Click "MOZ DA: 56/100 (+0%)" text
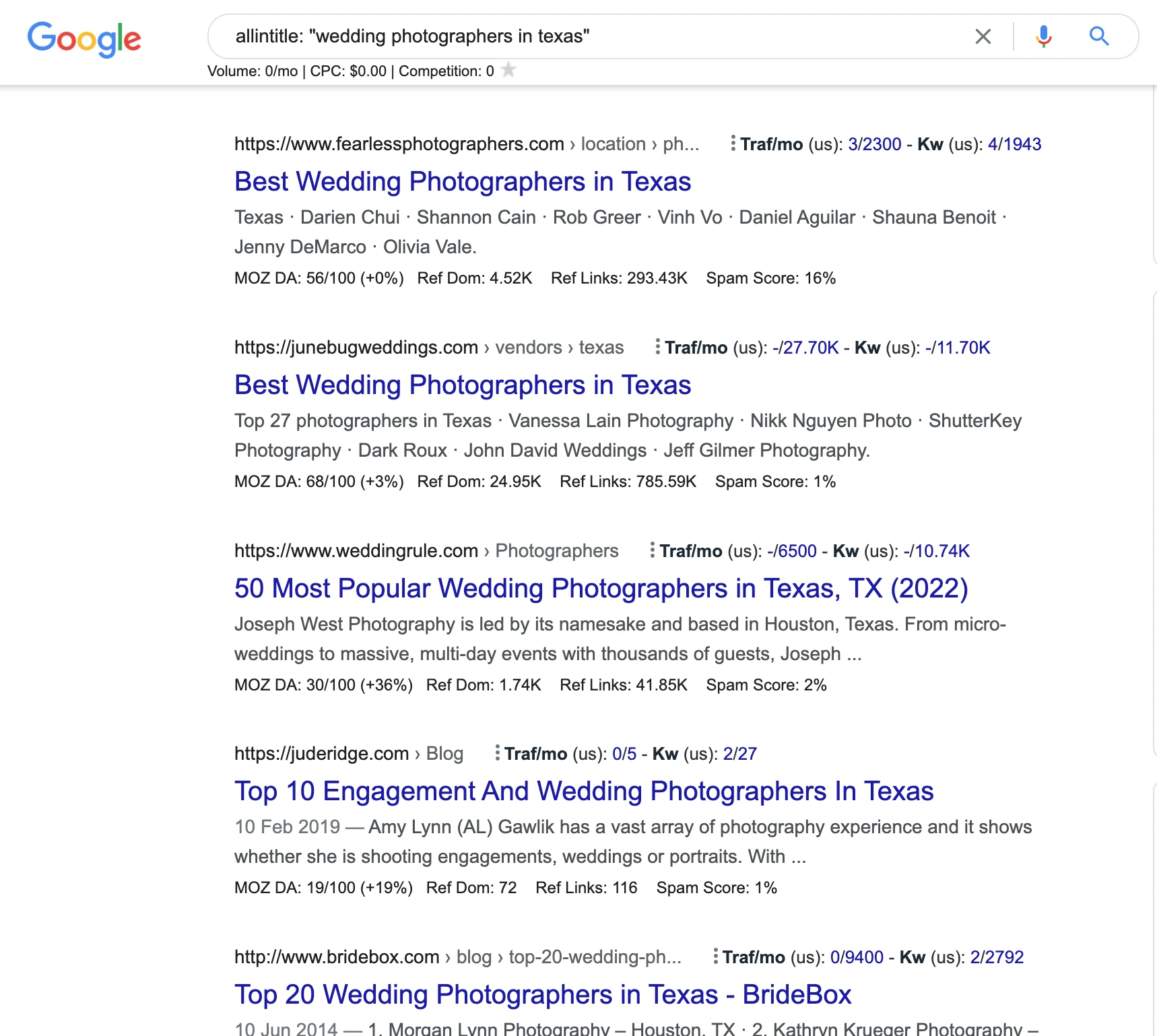The image size is (1157, 1036). click(319, 278)
